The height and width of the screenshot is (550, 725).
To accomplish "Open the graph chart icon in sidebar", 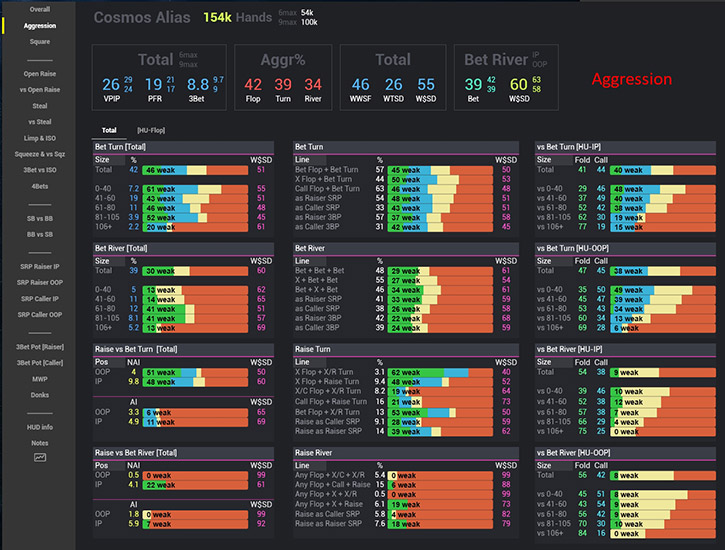I will tap(39, 457).
